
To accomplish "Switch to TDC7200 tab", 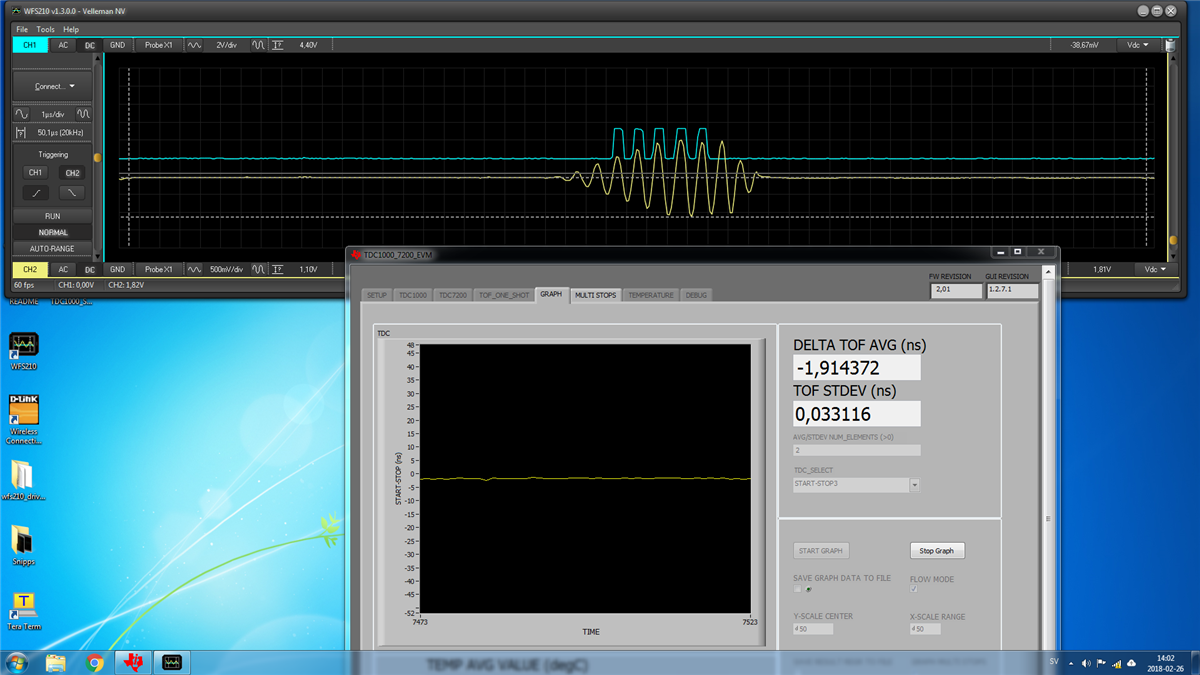I will (x=453, y=295).
